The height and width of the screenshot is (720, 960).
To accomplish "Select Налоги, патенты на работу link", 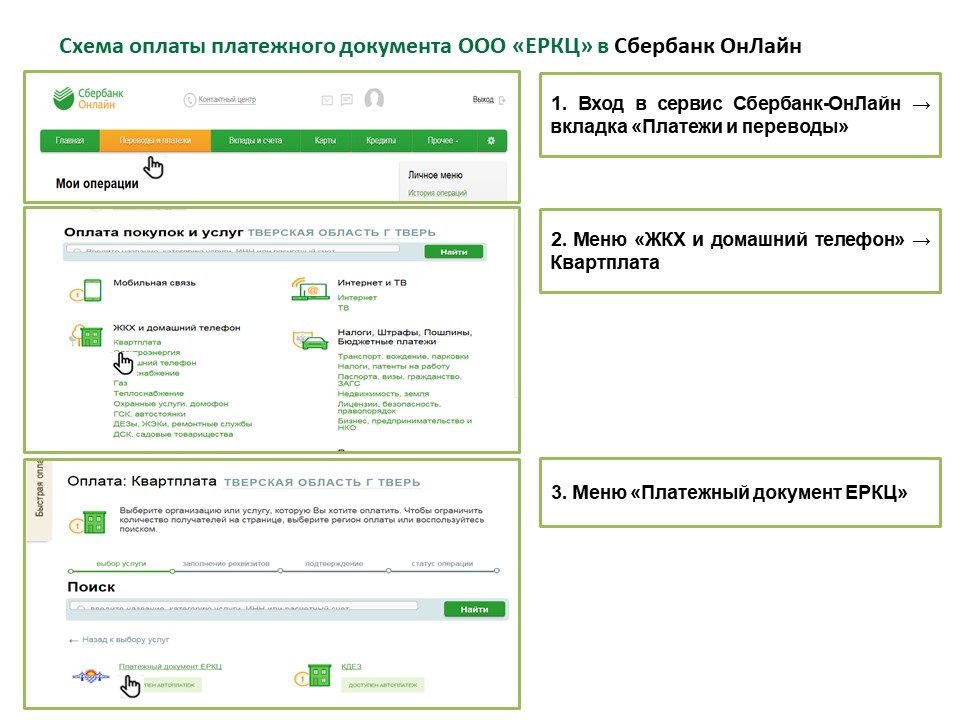I will [x=394, y=366].
